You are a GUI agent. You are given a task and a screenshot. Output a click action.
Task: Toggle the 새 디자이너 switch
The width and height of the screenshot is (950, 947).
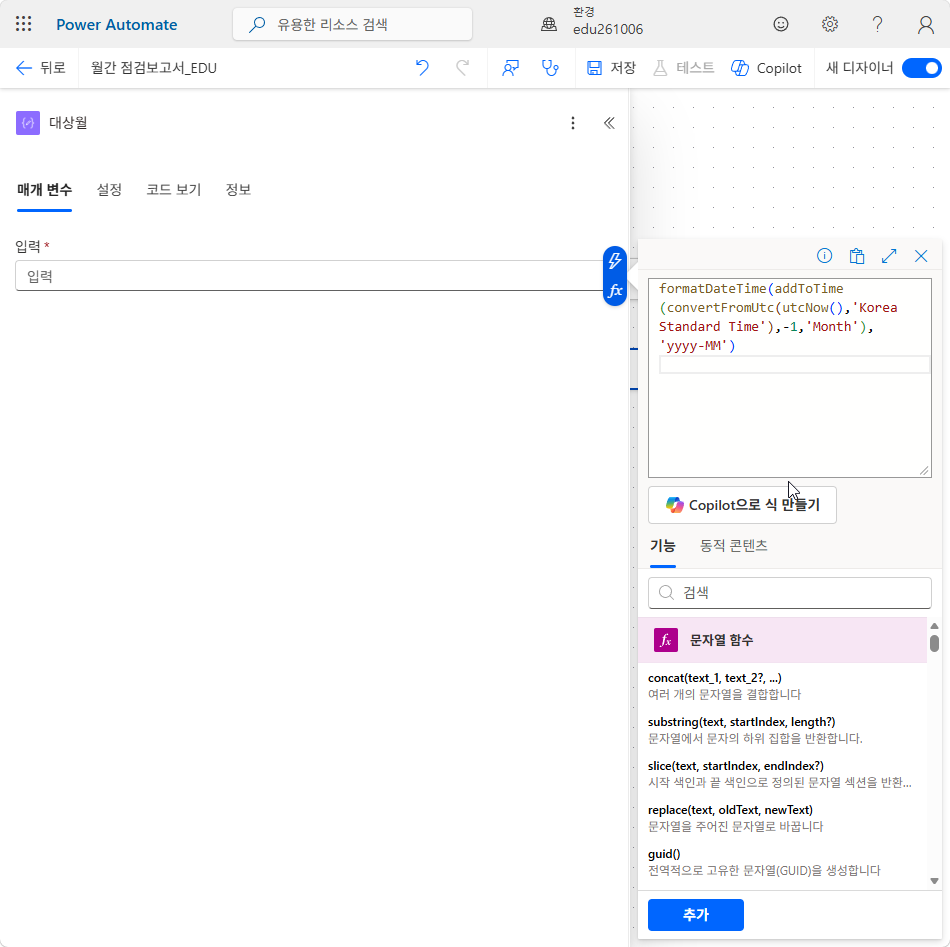(922, 68)
